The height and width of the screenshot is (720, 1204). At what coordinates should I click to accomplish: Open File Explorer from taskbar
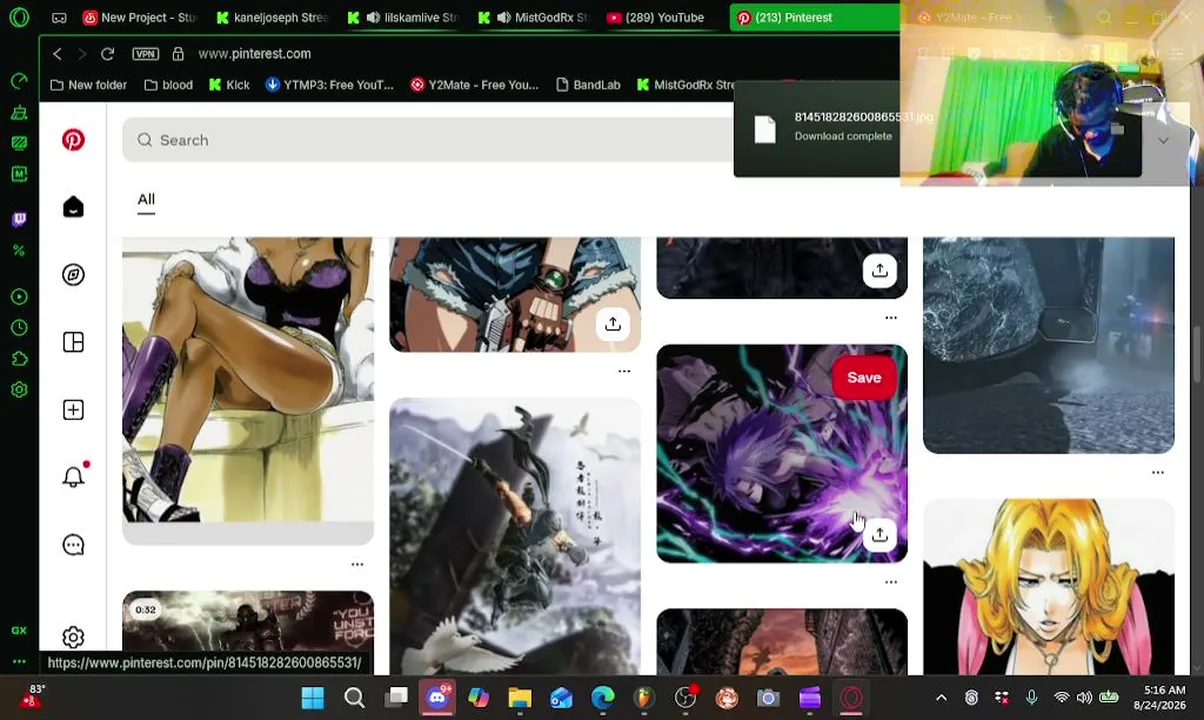point(520,698)
